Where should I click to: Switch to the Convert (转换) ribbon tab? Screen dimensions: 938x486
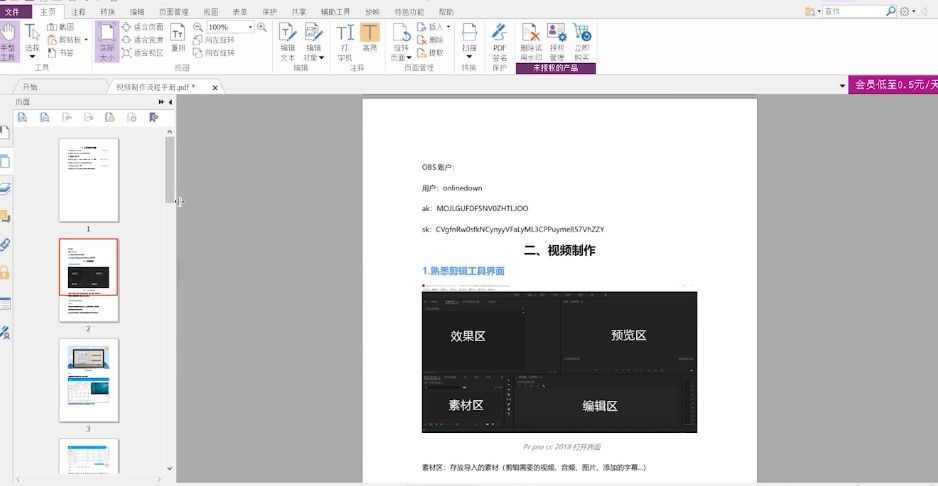pos(108,12)
